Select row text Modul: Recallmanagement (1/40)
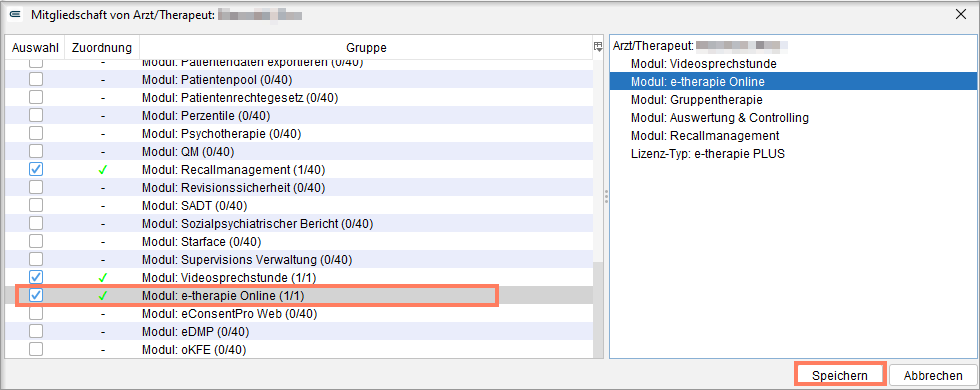980x390 pixels. pos(233,169)
